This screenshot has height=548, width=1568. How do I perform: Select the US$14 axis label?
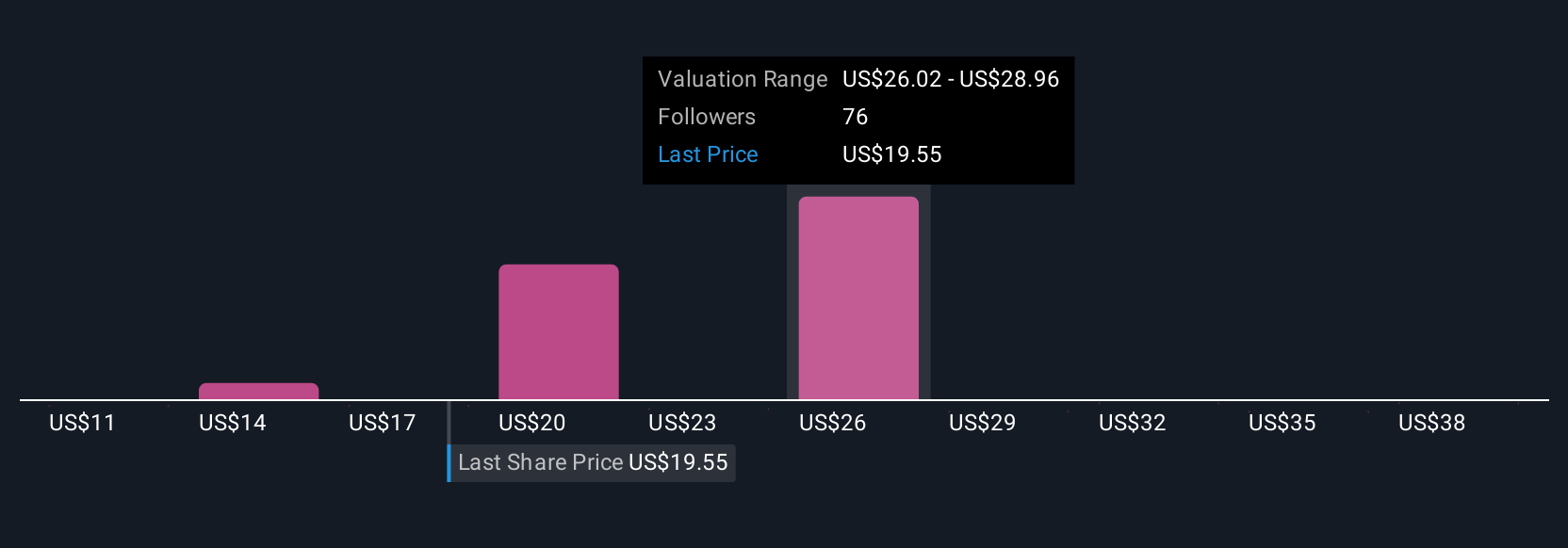tap(232, 423)
